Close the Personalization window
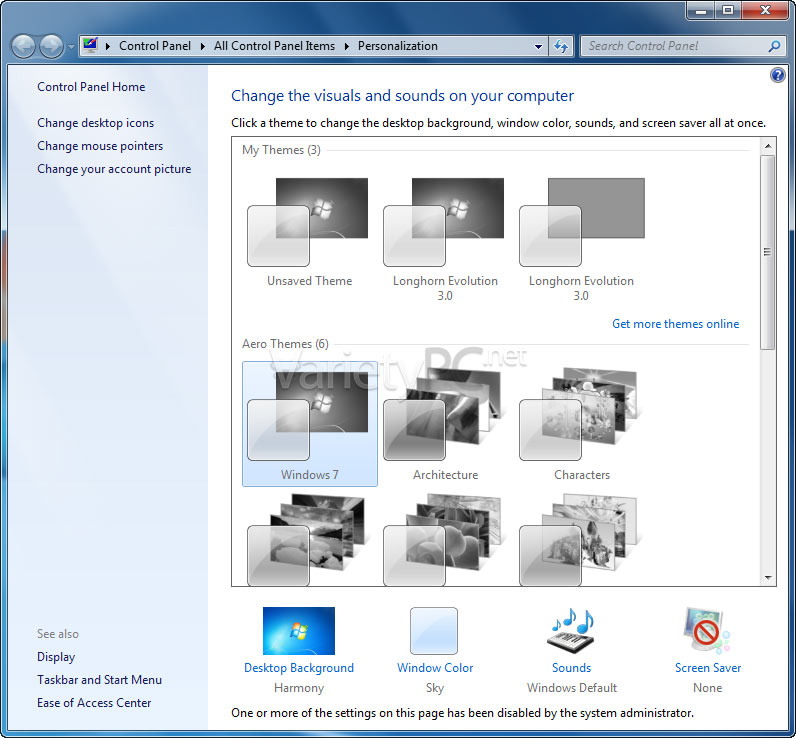This screenshot has height=738, width=796. (x=766, y=11)
